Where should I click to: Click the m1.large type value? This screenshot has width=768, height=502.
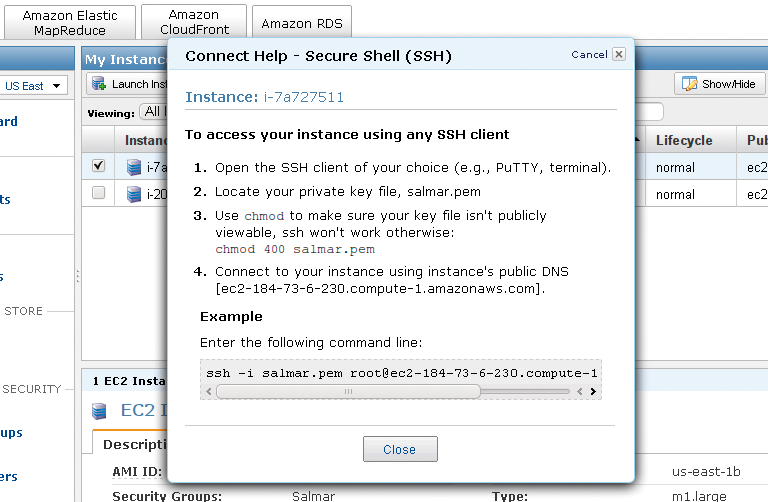coord(699,496)
